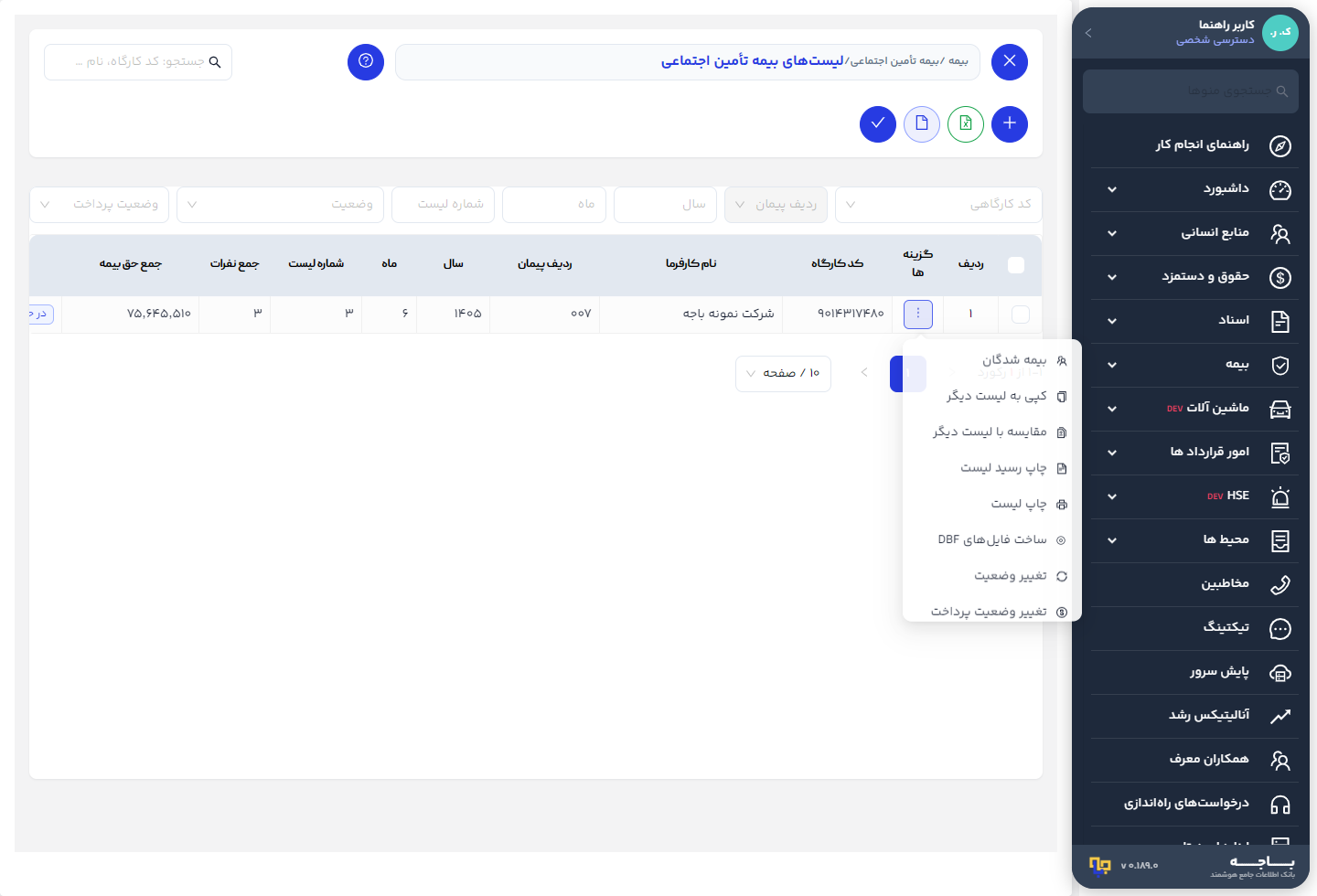
Task: Expand the منابع انسانی sidebar section
Action: pos(1112,233)
